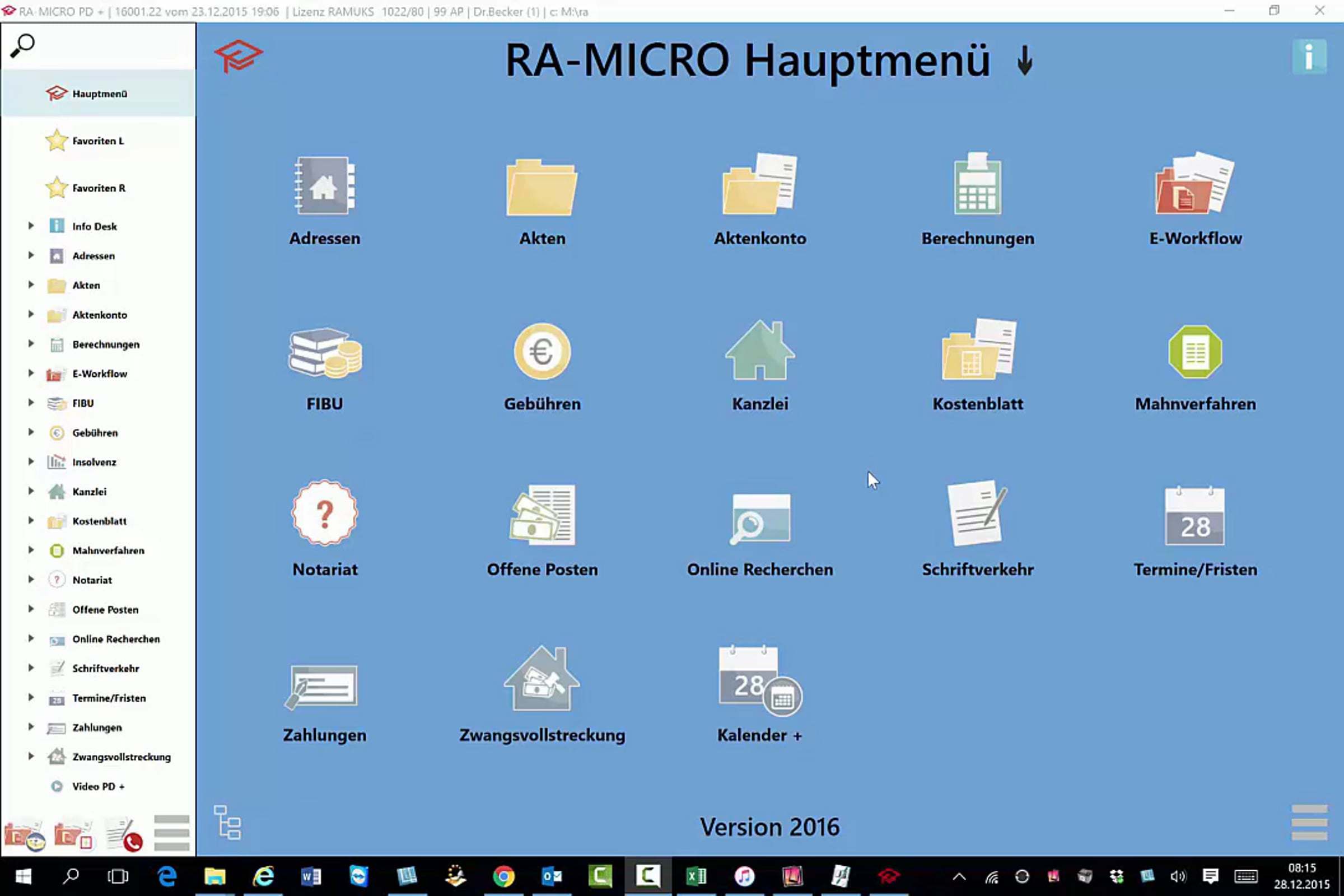
Task: Expand the FIBU sidebar entry arrow
Action: pyautogui.click(x=31, y=402)
